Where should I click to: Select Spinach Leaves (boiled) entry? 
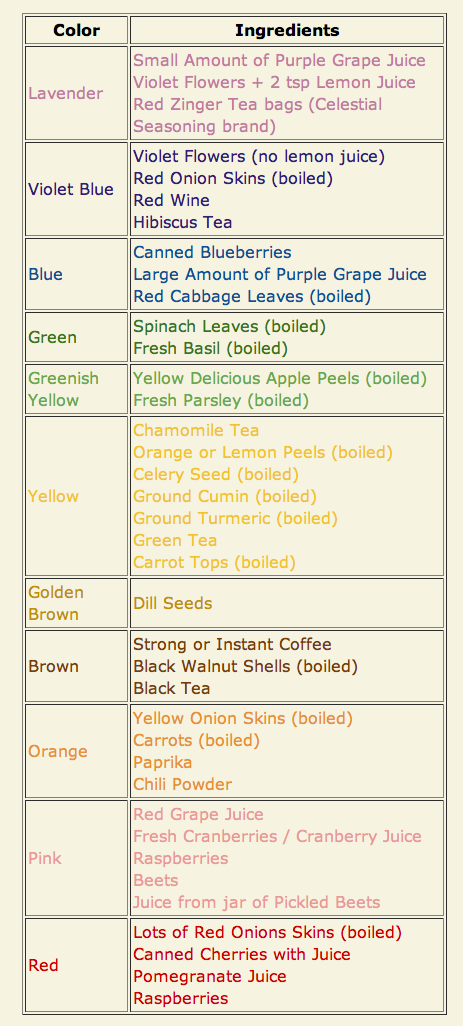tap(230, 326)
